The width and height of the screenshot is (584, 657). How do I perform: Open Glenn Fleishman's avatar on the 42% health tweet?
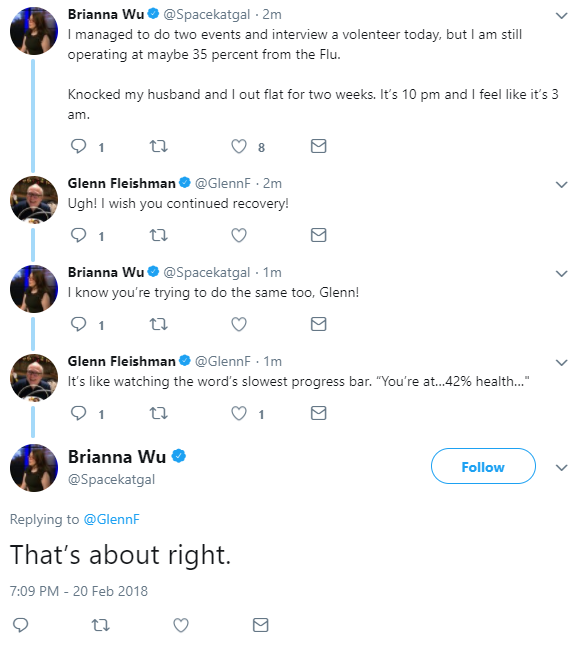click(34, 378)
